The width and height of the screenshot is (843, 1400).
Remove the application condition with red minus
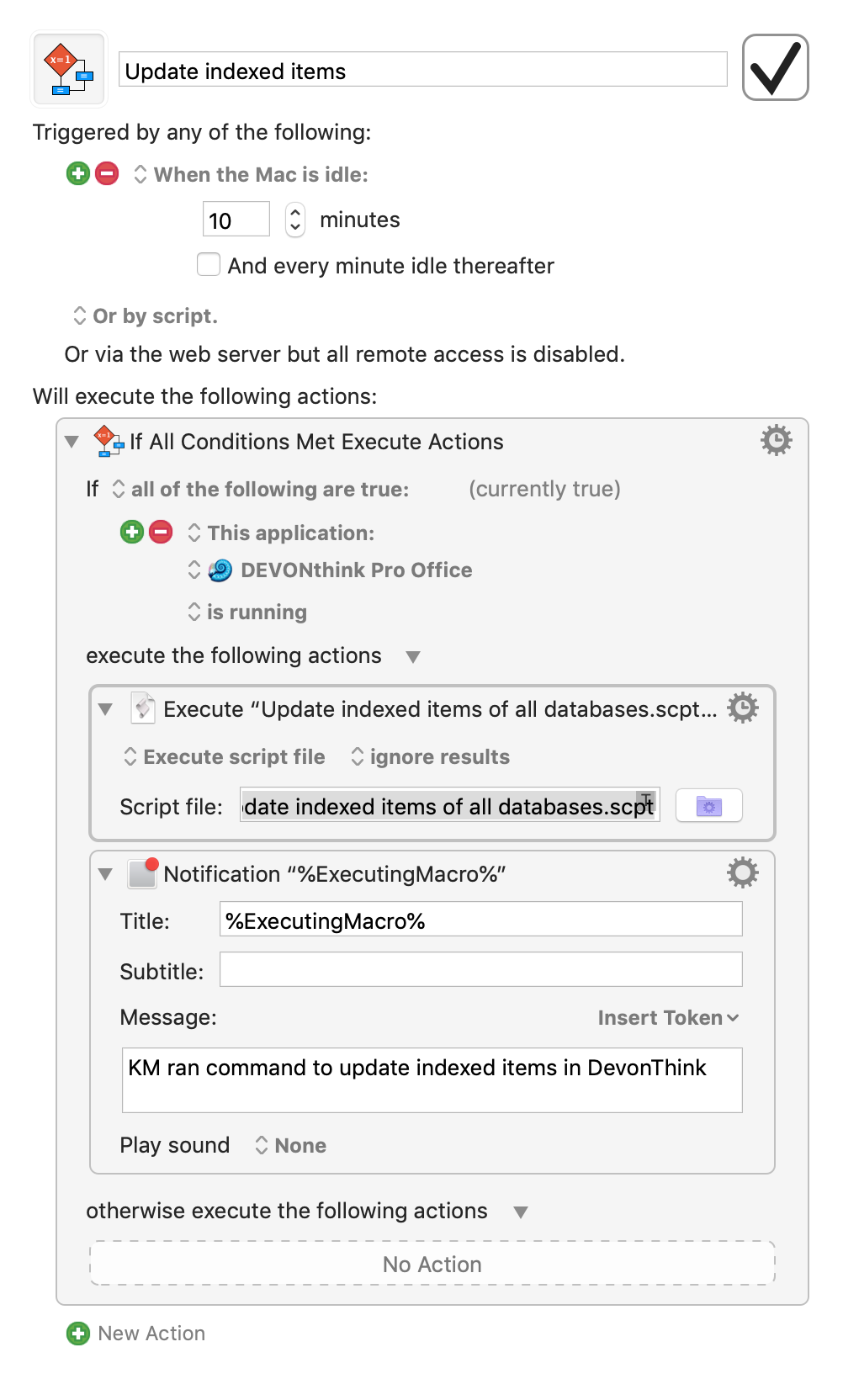click(x=161, y=532)
